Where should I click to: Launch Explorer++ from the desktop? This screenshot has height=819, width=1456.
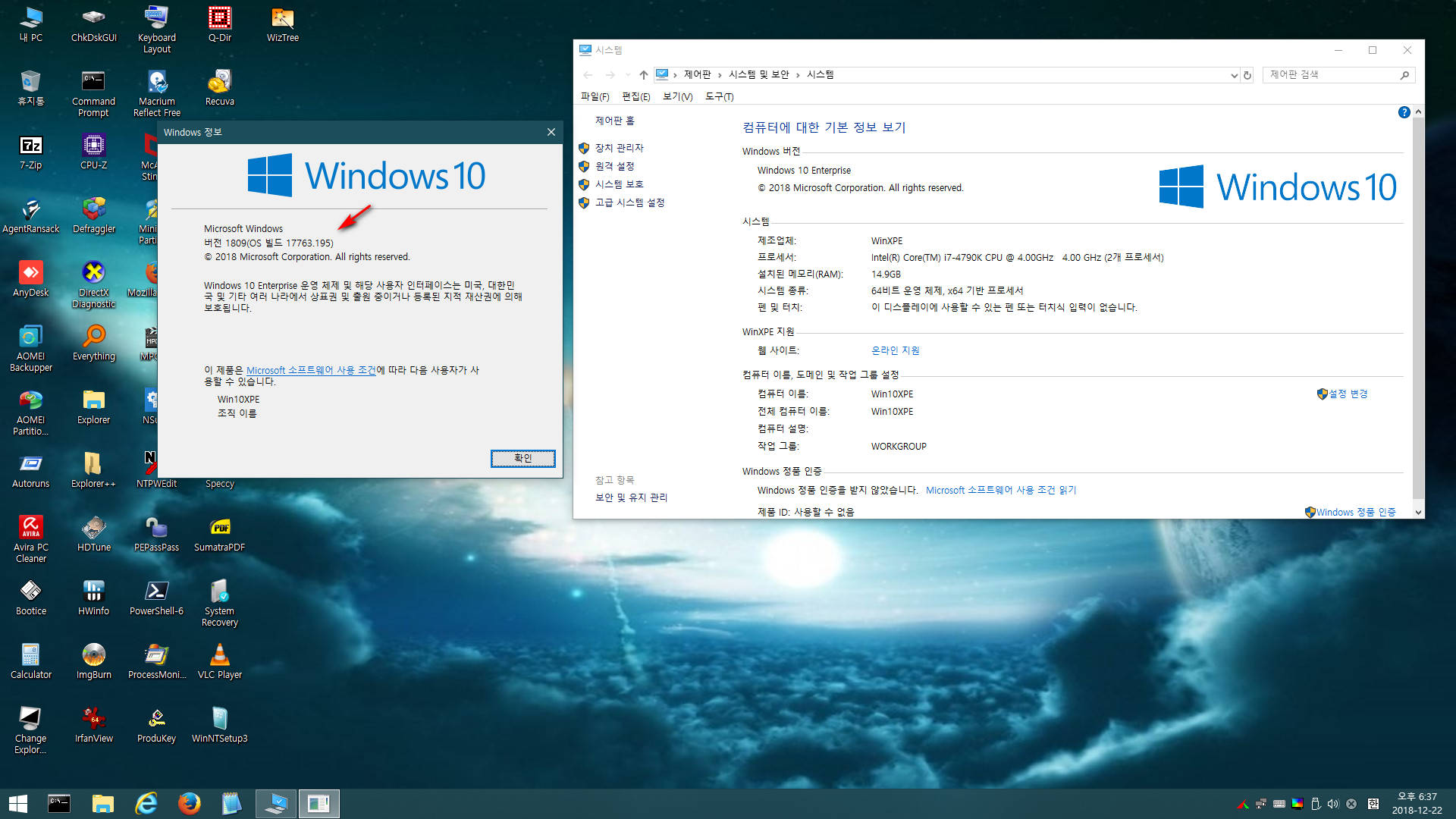click(x=93, y=470)
